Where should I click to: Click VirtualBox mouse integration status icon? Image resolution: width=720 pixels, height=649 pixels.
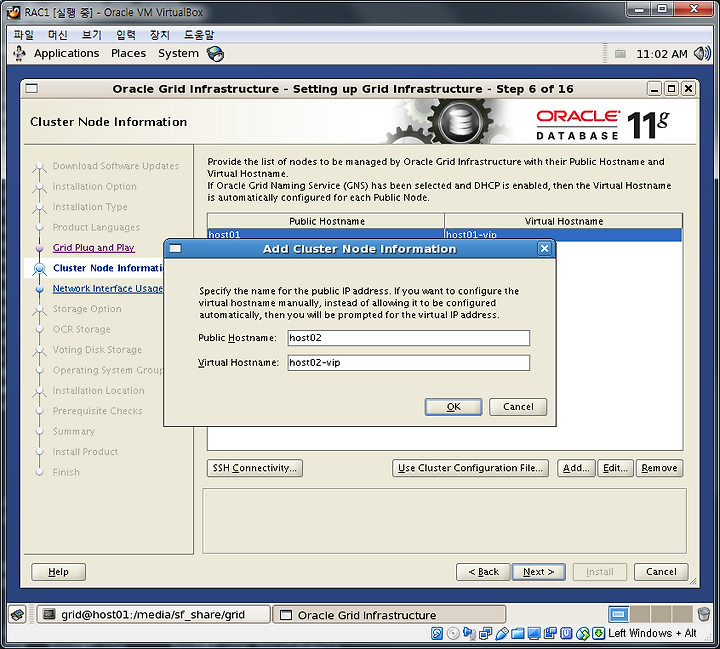click(582, 633)
